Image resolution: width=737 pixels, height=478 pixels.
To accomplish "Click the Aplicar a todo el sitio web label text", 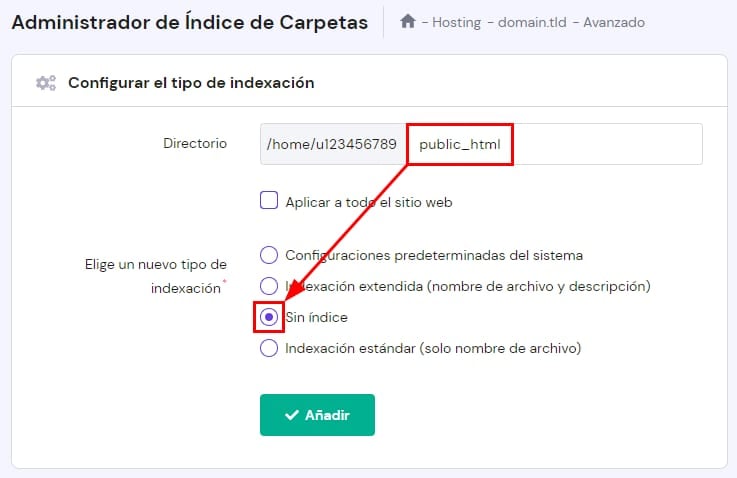I will pyautogui.click(x=369, y=202).
